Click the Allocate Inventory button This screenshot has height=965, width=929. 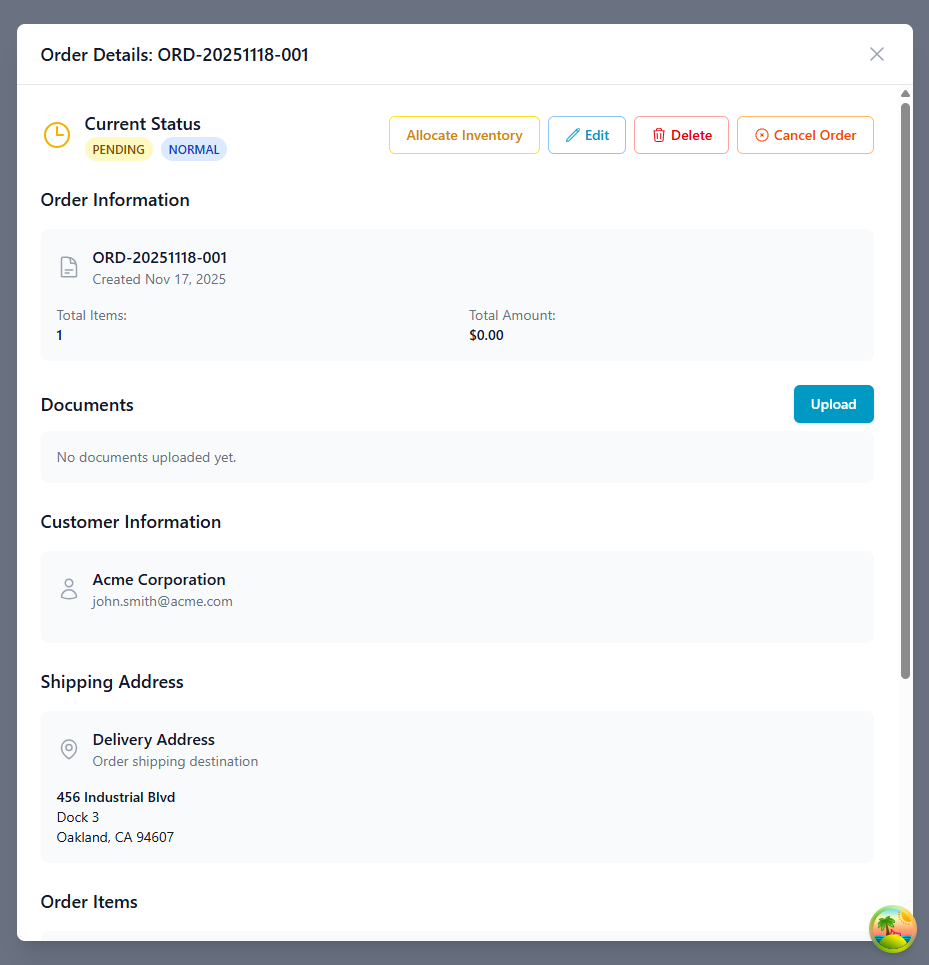coord(464,134)
